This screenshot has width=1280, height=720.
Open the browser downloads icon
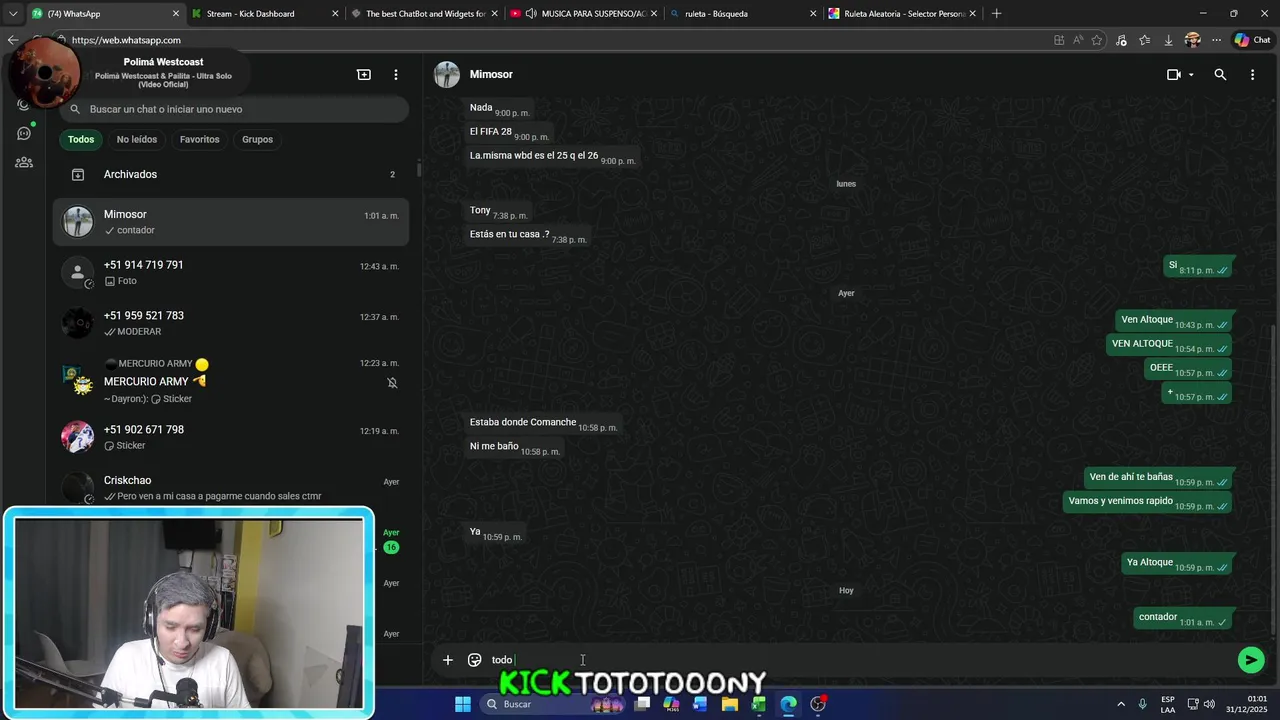pos(1168,40)
